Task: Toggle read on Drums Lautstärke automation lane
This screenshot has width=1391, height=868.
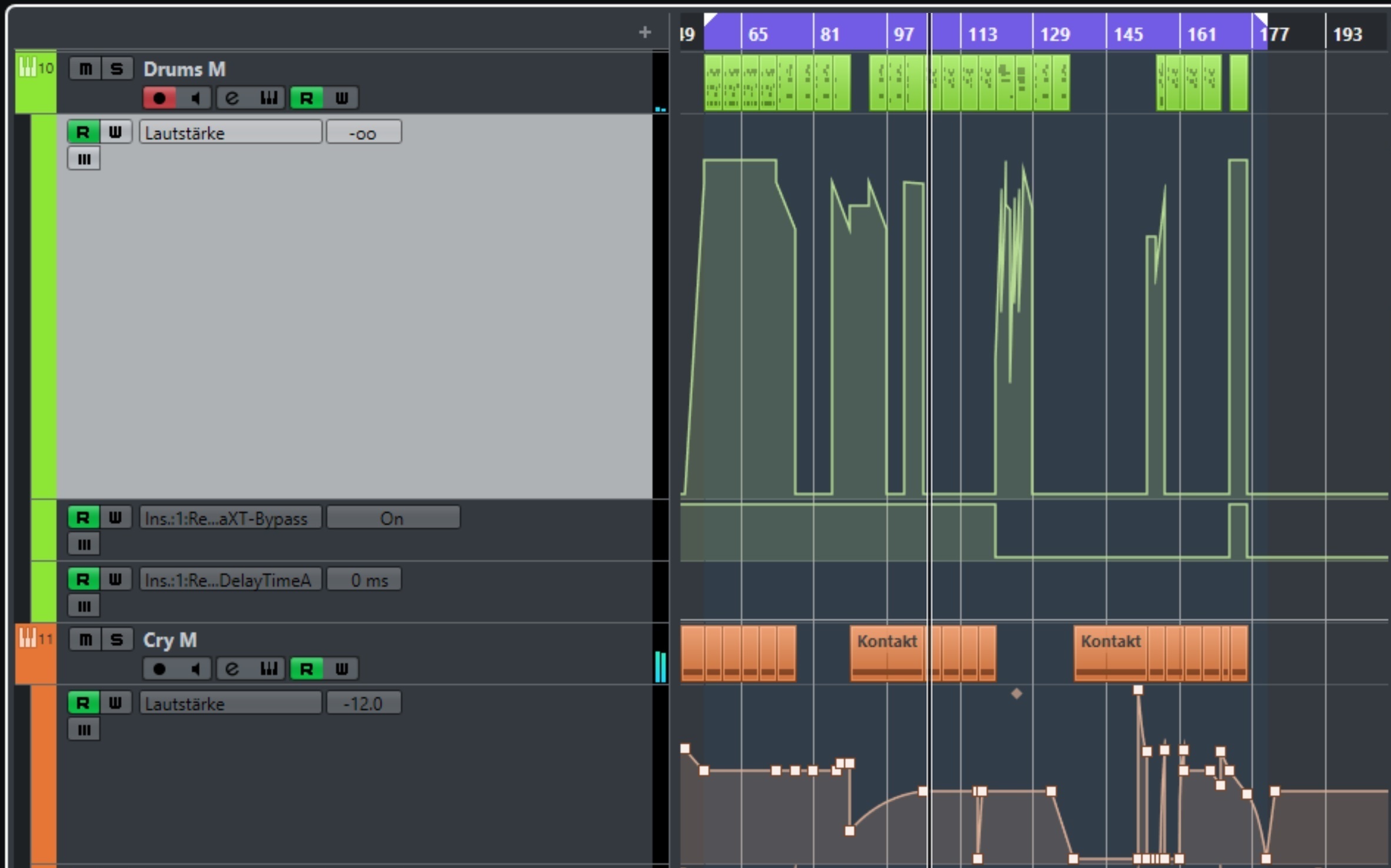Action: coord(83,132)
